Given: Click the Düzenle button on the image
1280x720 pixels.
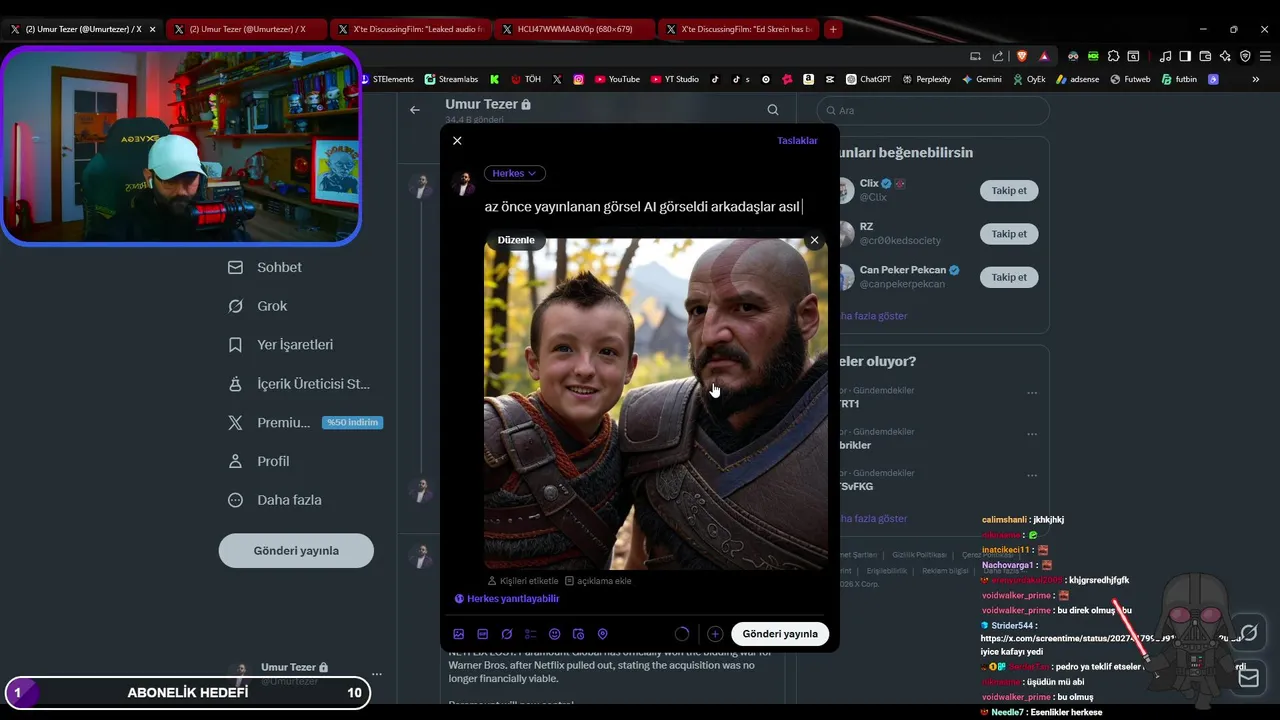Looking at the screenshot, I should (516, 240).
